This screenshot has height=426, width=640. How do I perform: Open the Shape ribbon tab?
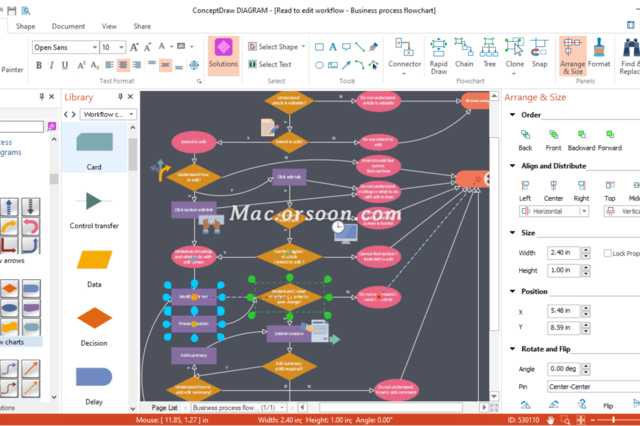tap(25, 26)
